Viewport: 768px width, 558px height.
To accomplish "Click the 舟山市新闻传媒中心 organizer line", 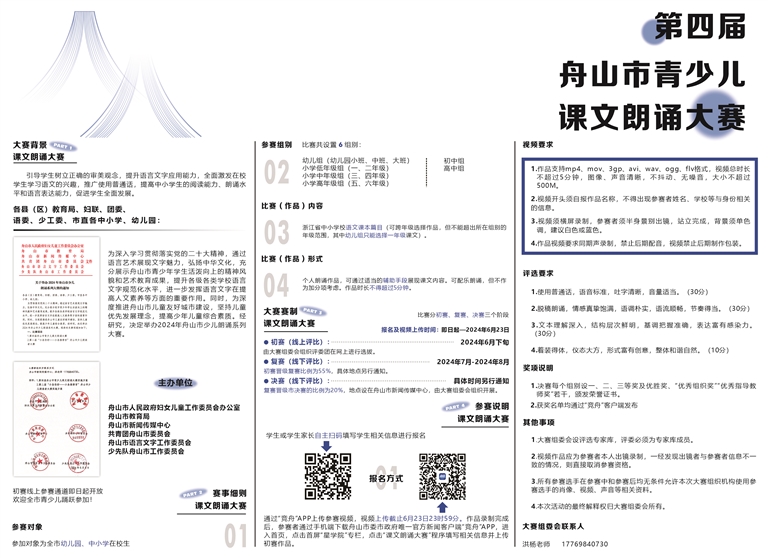I will pyautogui.click(x=139, y=425).
